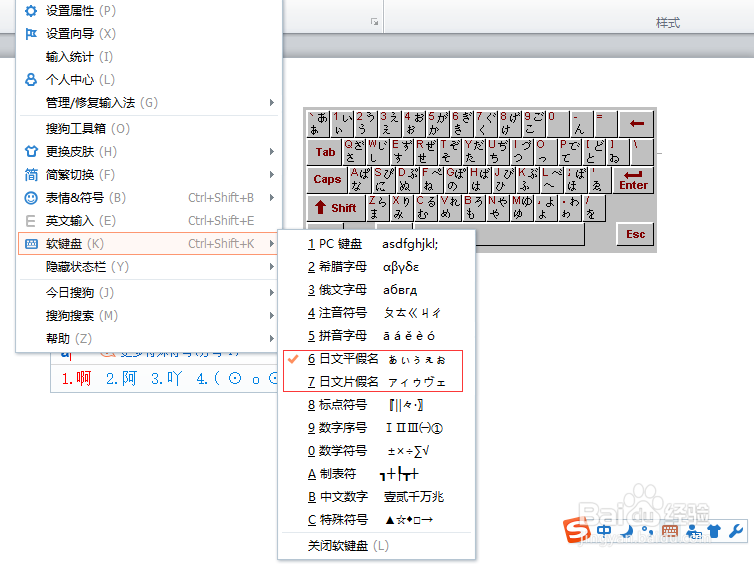The width and height of the screenshot is (754, 564).
Task: Toggle the Chinese/English mode icon on the Sogou bar
Action: [x=604, y=531]
